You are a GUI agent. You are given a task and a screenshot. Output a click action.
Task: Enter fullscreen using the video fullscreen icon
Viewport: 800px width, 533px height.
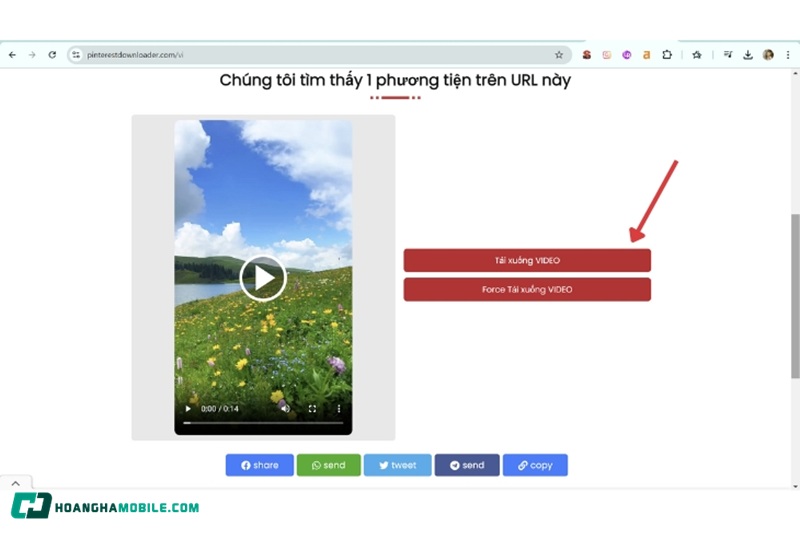click(x=312, y=409)
